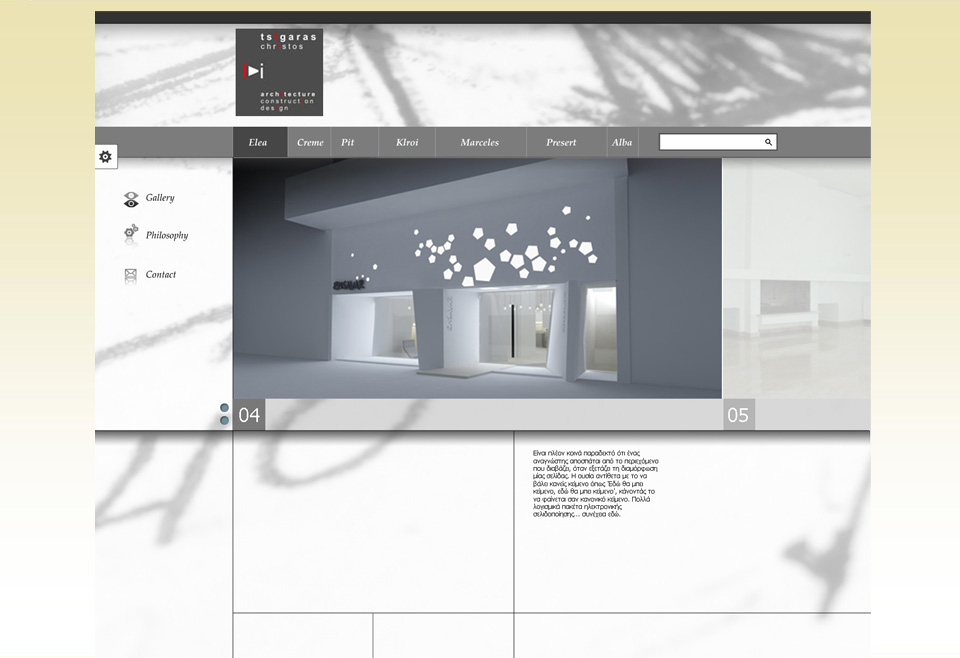Switch to the Creme tab
Viewport: 960px width, 658px height.
coord(310,142)
